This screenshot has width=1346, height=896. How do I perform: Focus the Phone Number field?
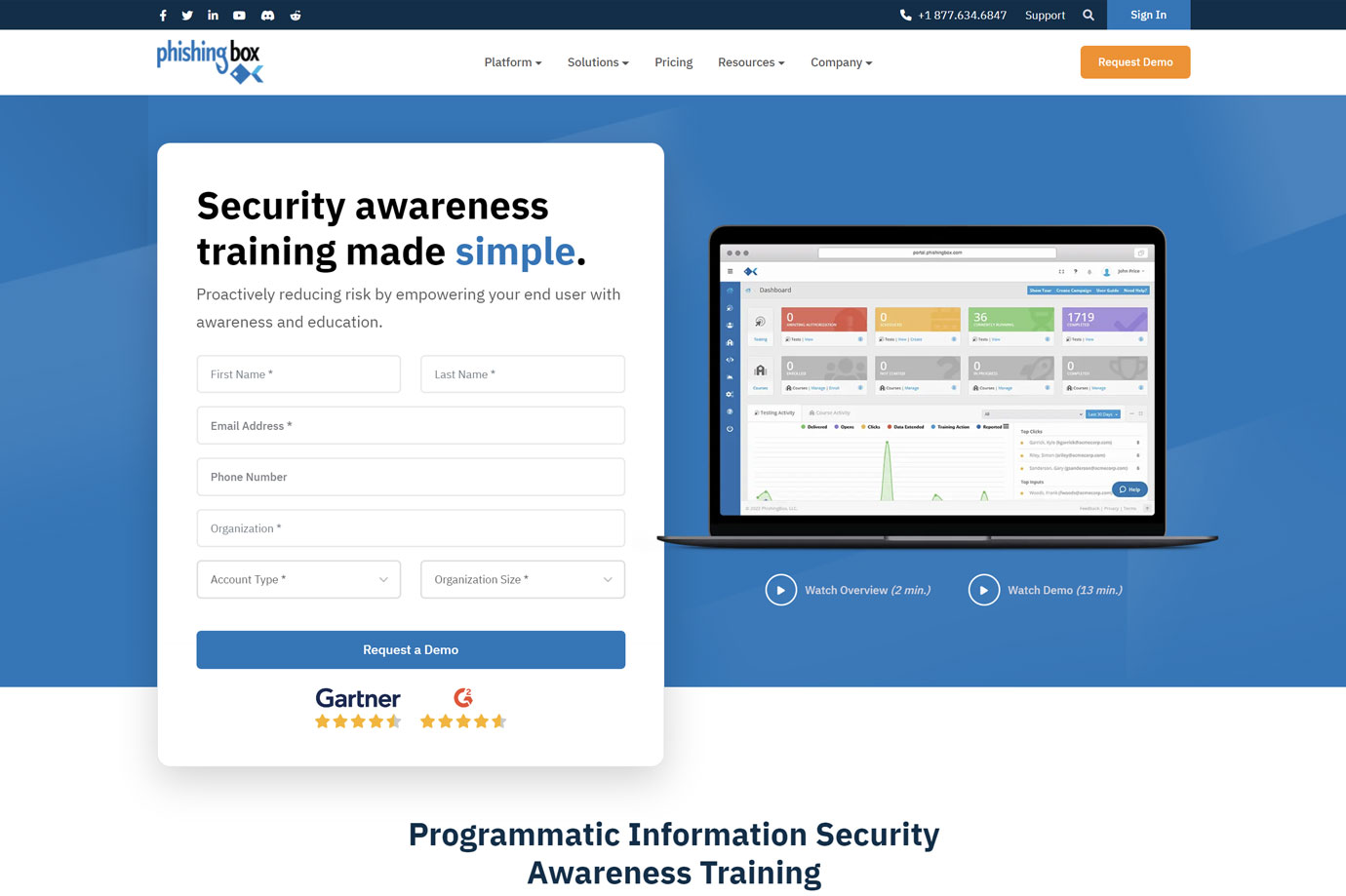[411, 477]
